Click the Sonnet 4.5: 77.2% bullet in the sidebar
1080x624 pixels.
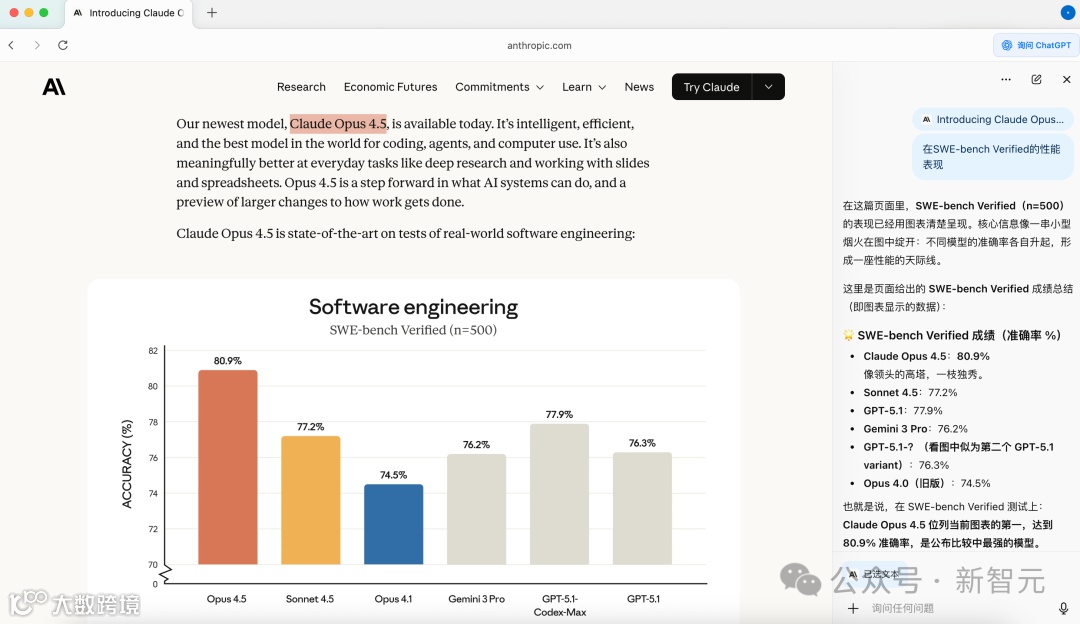pyautogui.click(x=911, y=393)
